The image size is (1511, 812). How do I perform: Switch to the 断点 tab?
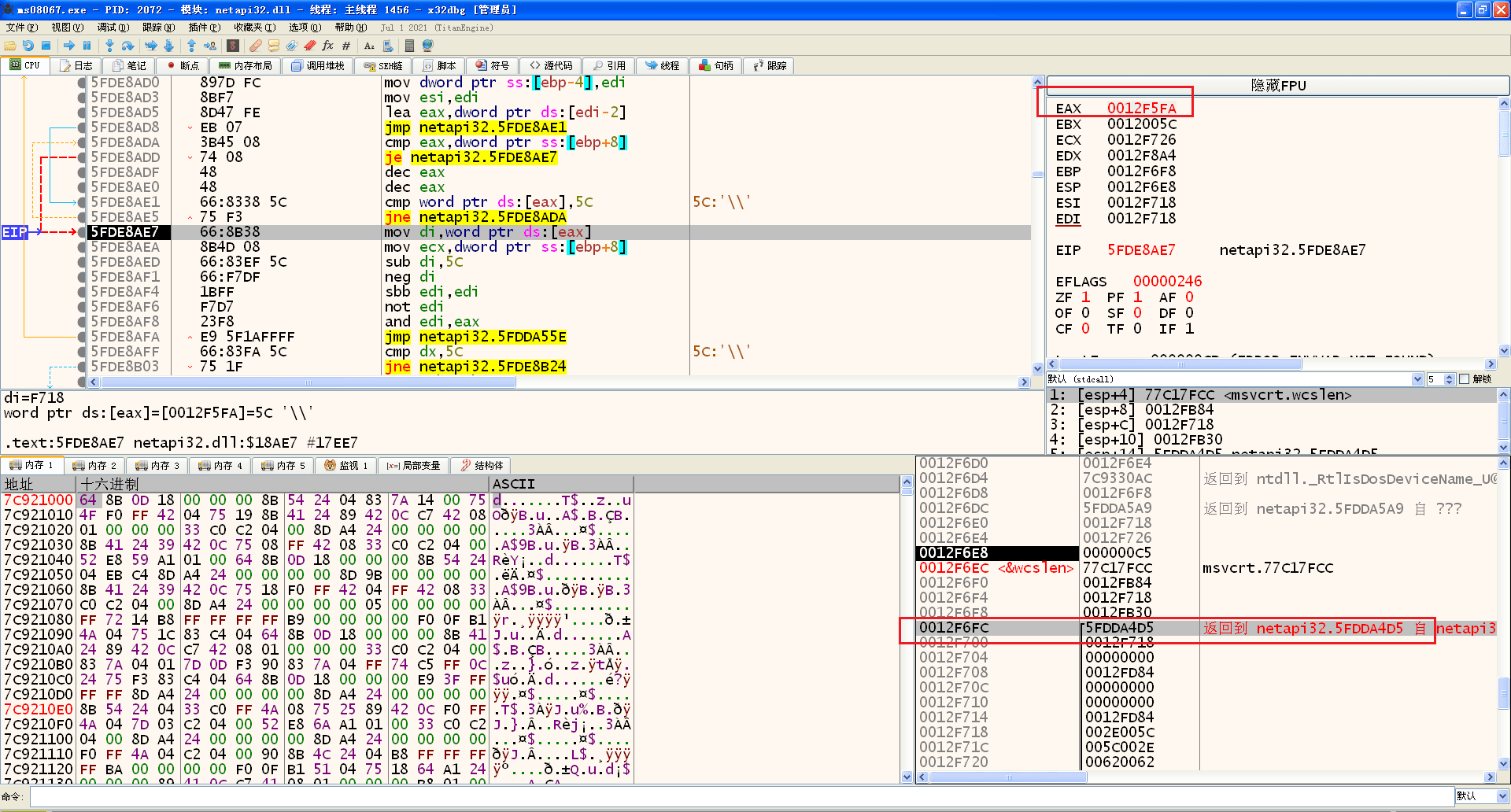click(183, 65)
